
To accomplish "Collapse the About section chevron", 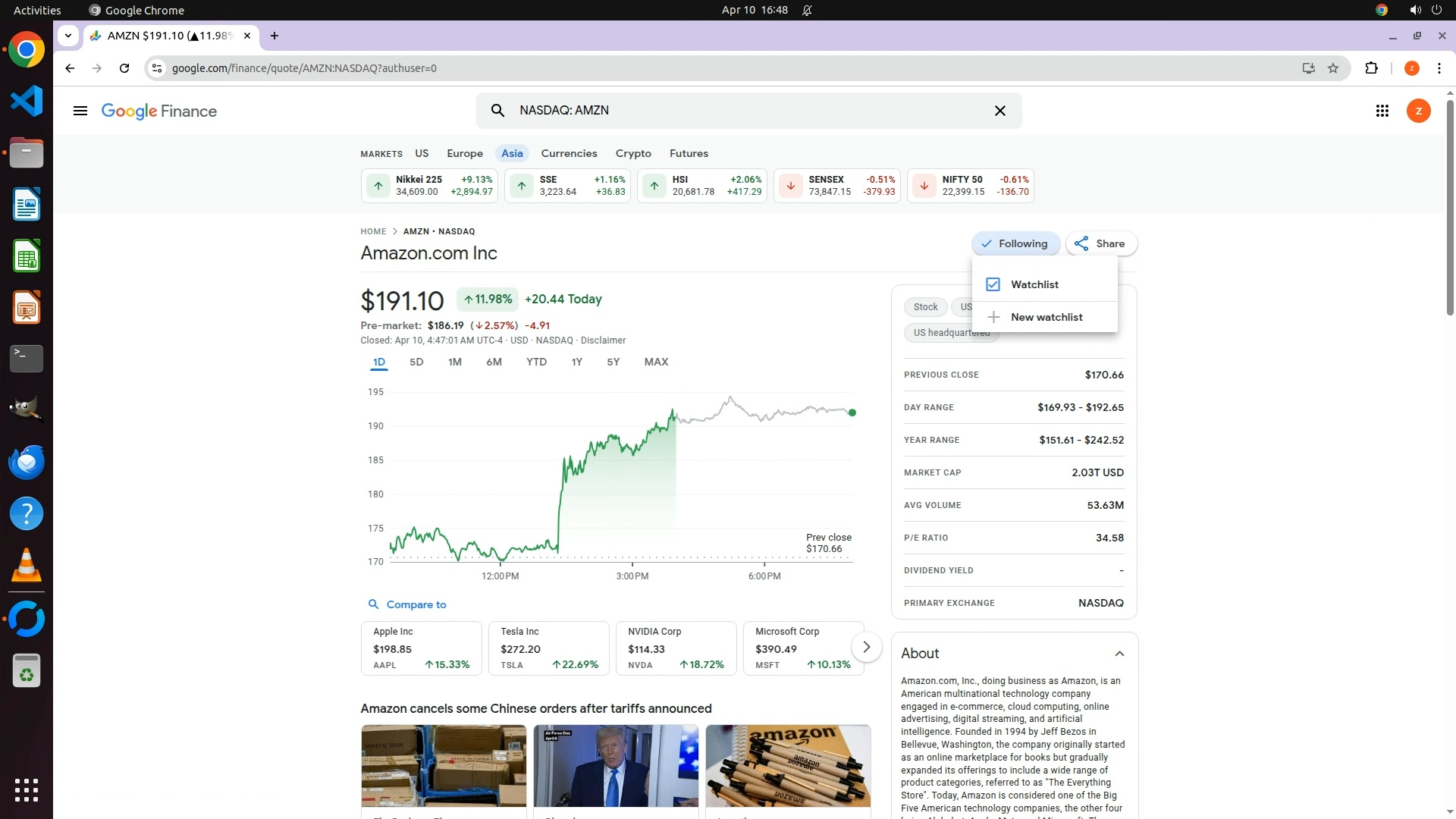I will pyautogui.click(x=1119, y=654).
